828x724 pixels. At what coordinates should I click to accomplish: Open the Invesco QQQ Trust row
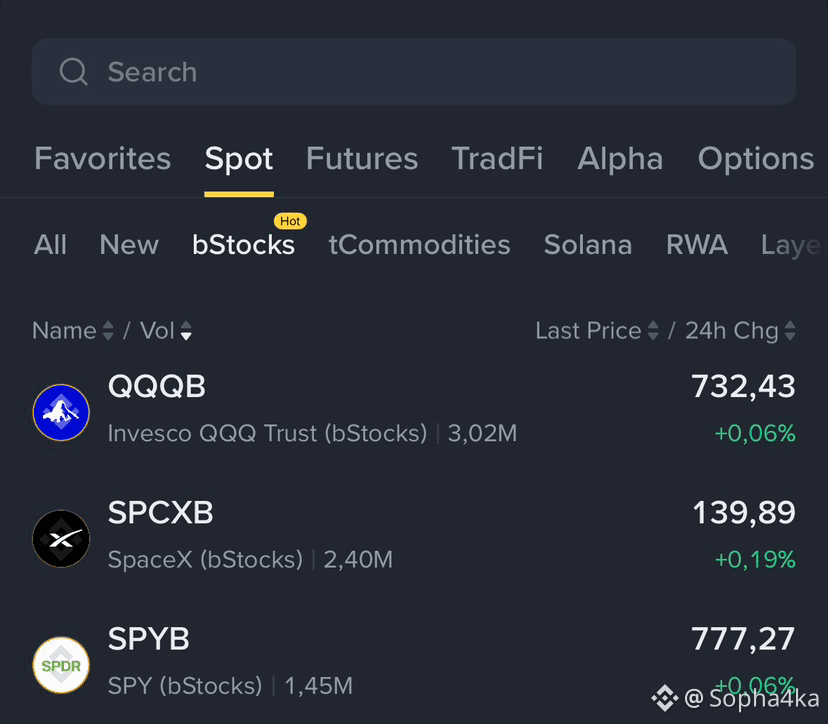(x=414, y=410)
